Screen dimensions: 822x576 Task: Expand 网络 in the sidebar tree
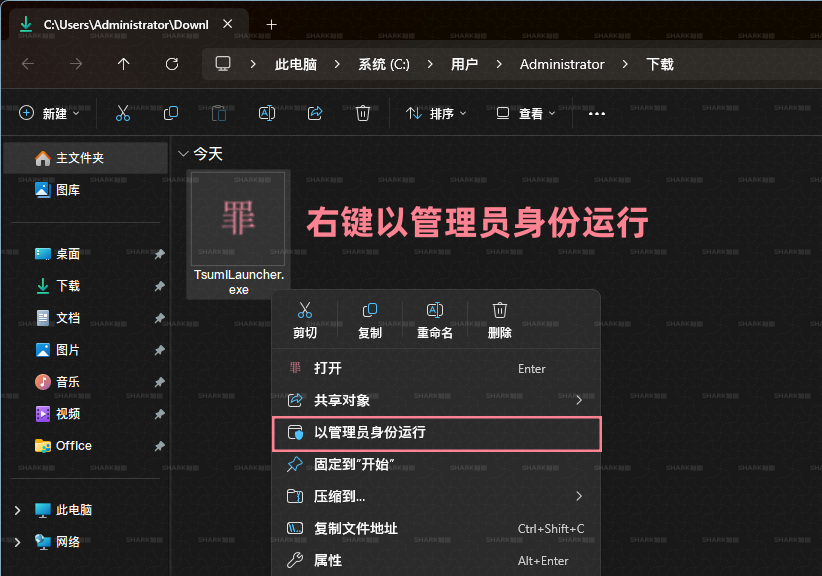[x=17, y=542]
